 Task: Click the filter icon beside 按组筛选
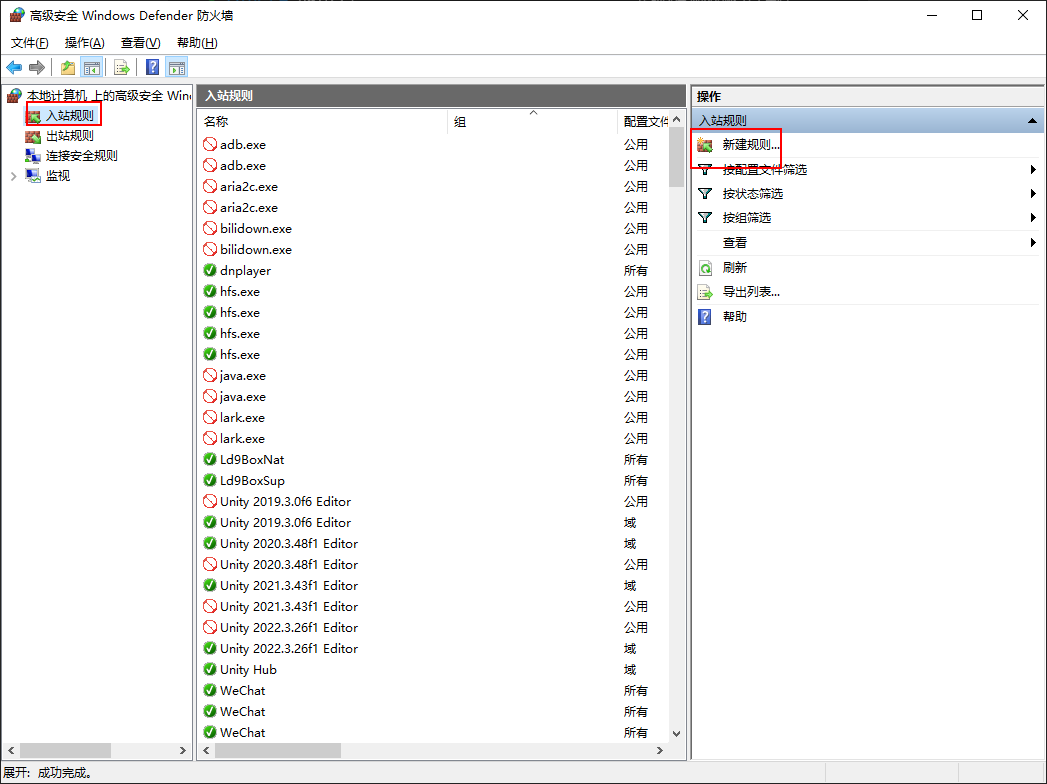pos(705,218)
